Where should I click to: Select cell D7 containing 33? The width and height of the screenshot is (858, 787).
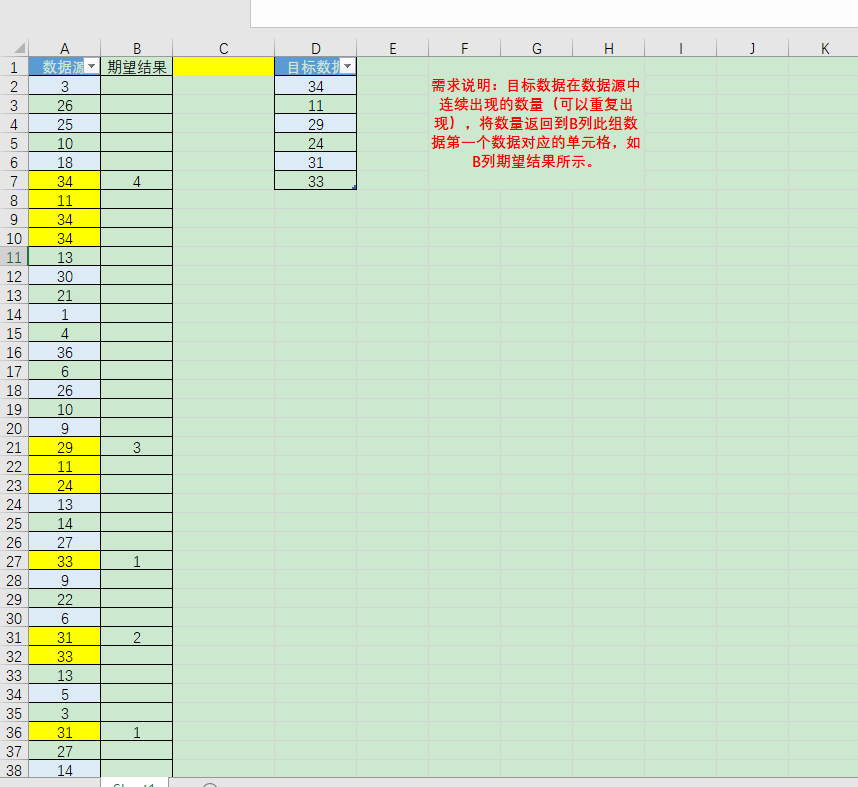tap(315, 181)
